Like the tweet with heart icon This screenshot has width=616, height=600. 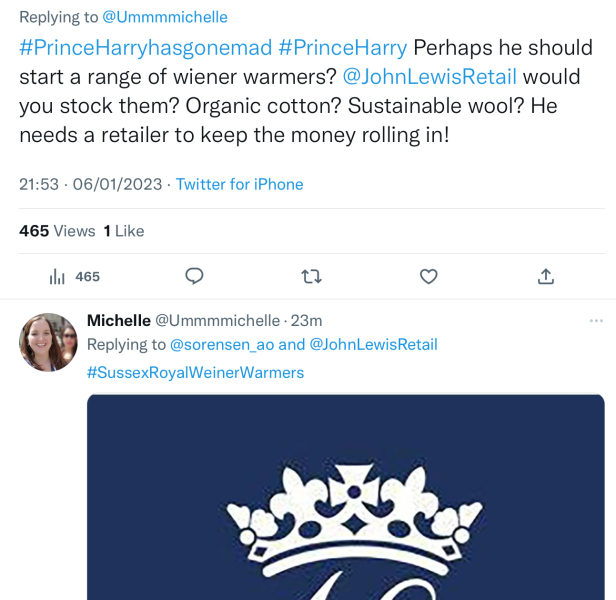[428, 276]
